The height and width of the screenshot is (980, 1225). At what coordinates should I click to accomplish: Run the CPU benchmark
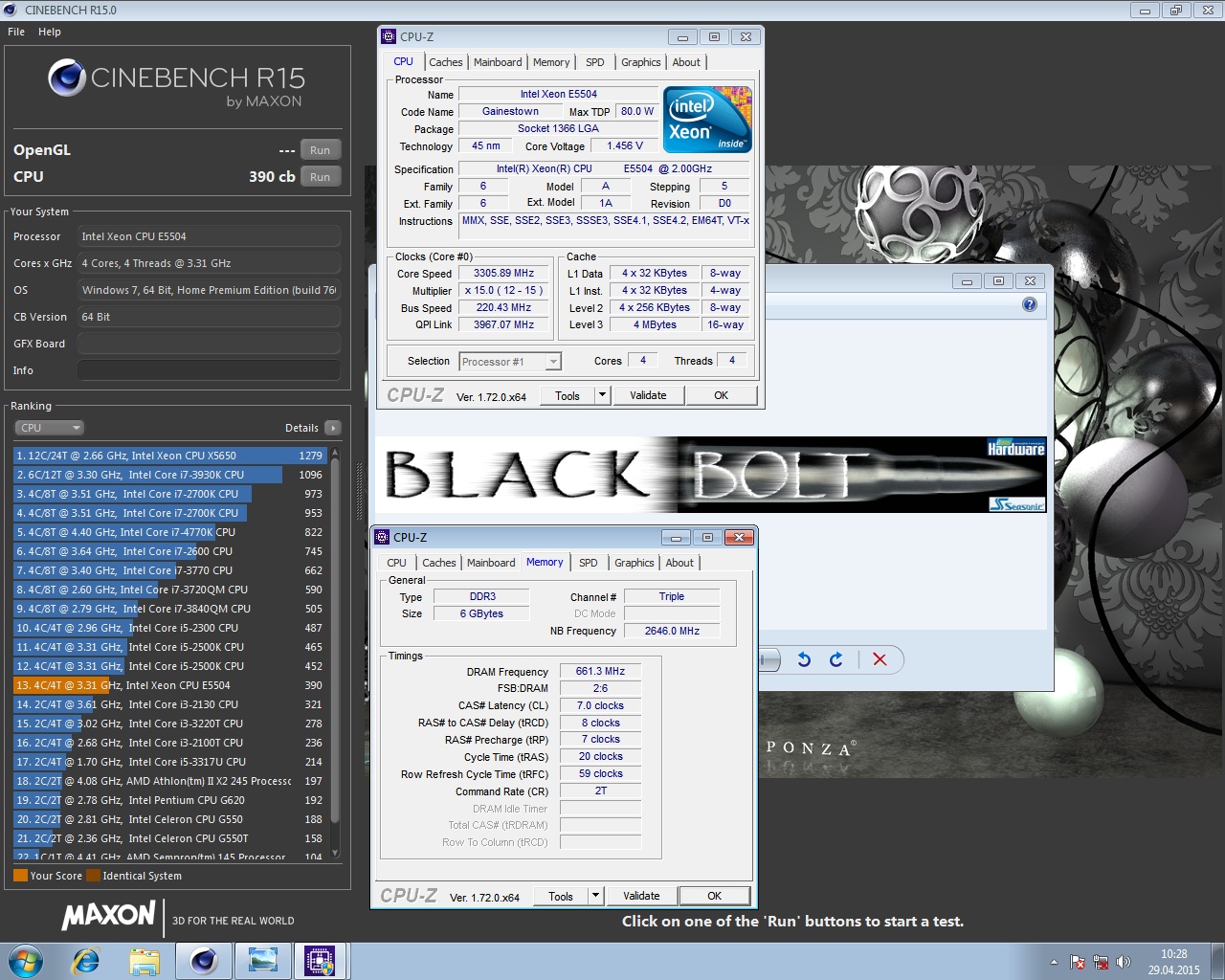320,177
